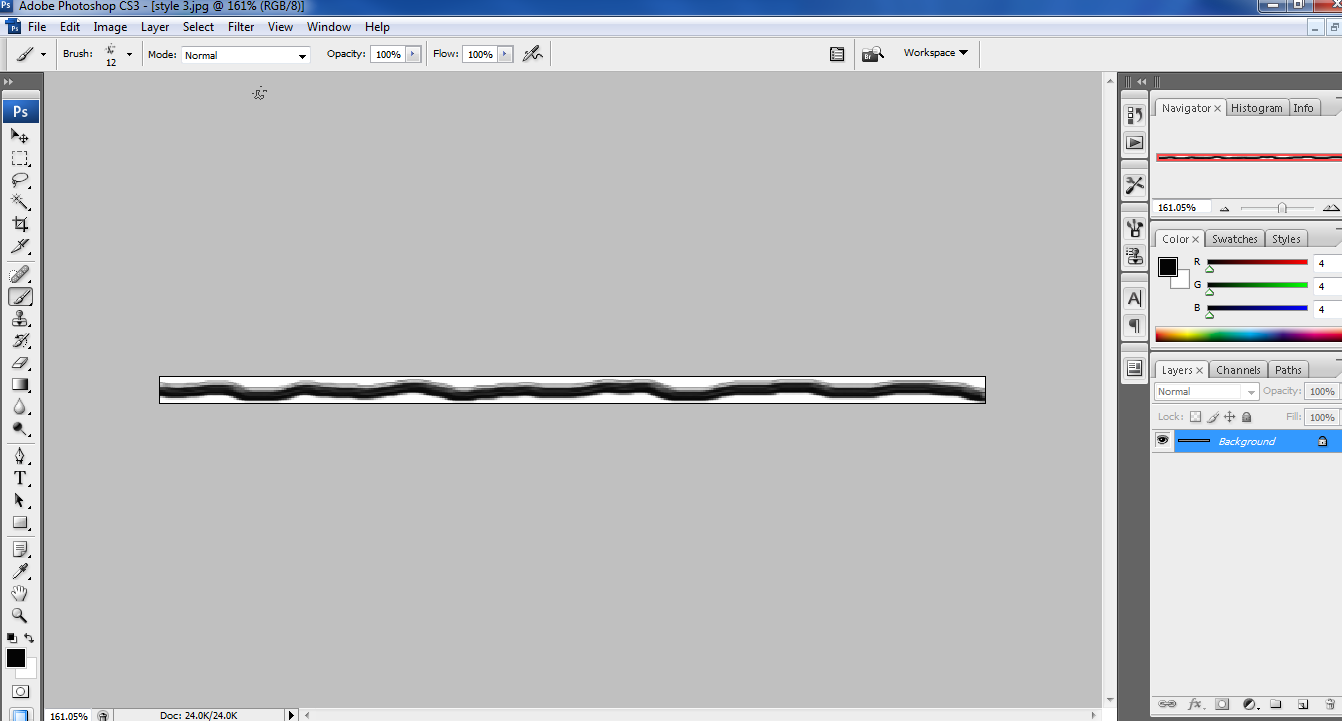Image resolution: width=1342 pixels, height=721 pixels.
Task: Toggle the airbrush option in options bar
Action: tap(532, 53)
